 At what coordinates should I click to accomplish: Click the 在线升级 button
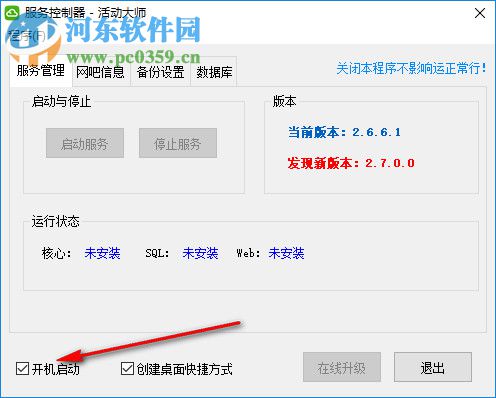click(x=342, y=367)
